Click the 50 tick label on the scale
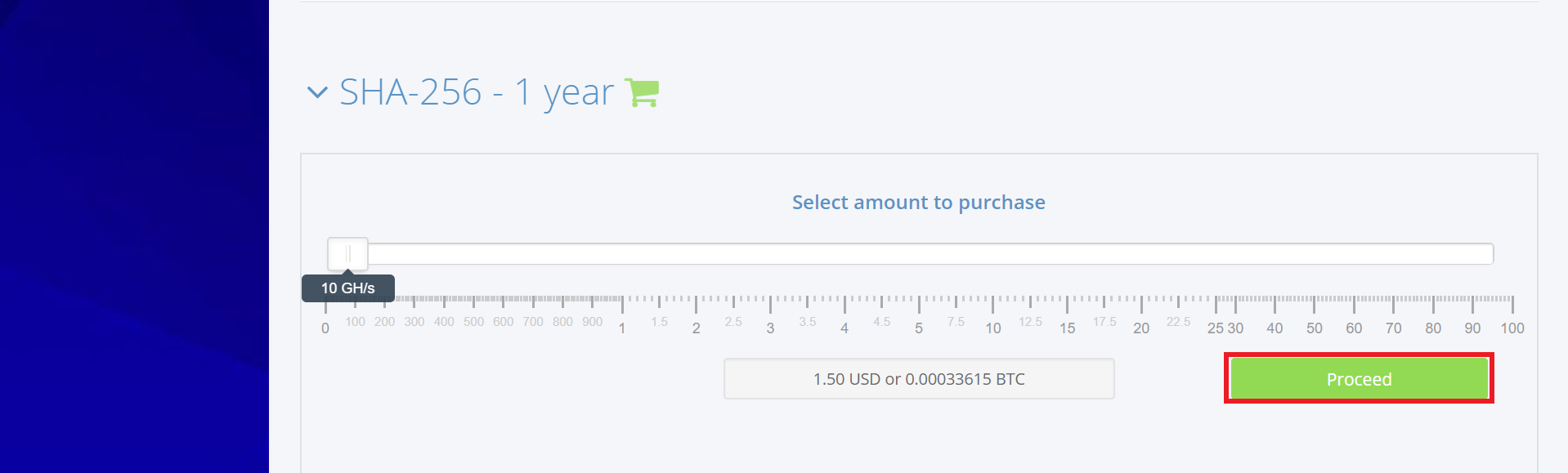 (x=1315, y=328)
